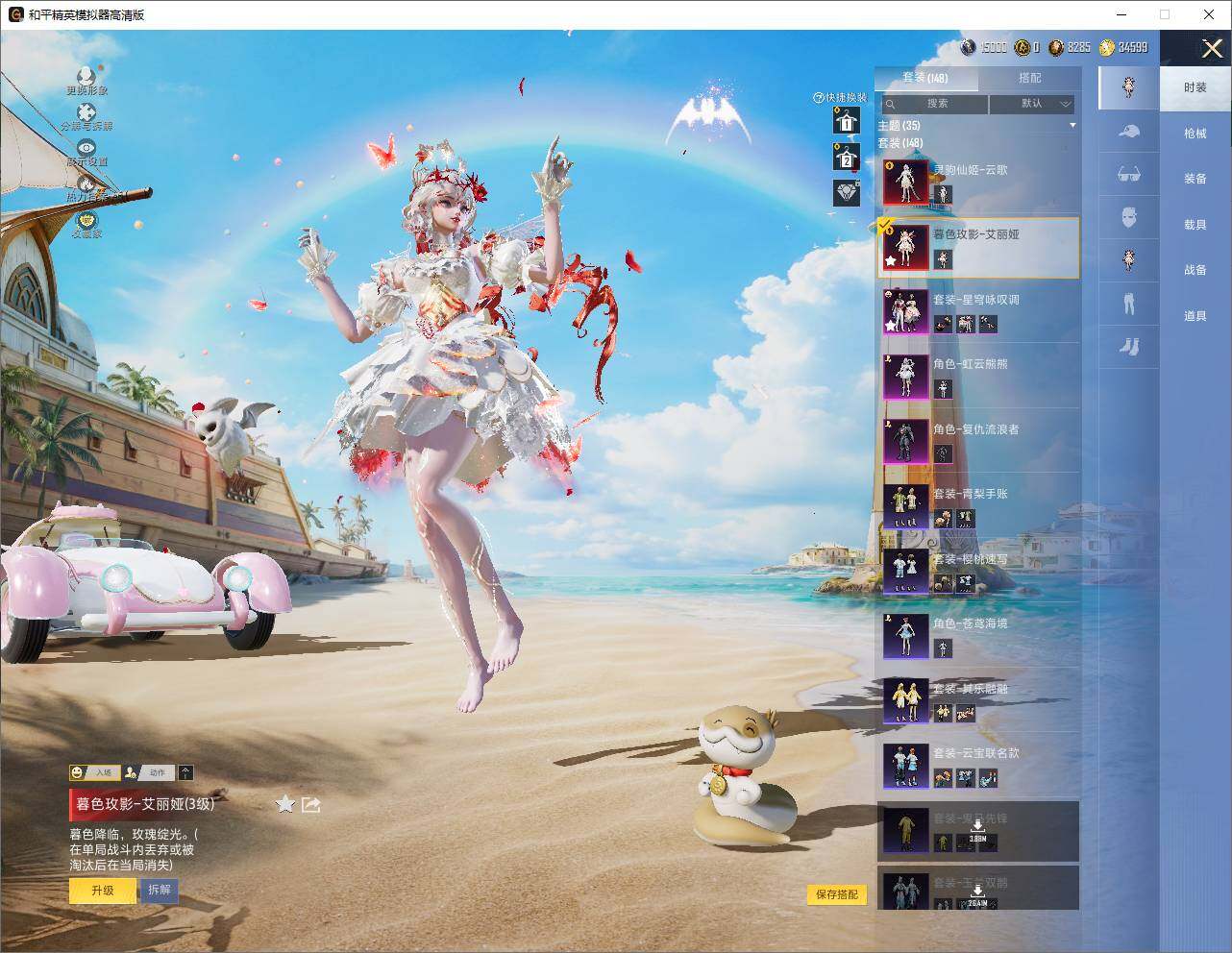Open the 分解与拆解 puzzle-piece icon
1232x953 pixels.
point(86,113)
